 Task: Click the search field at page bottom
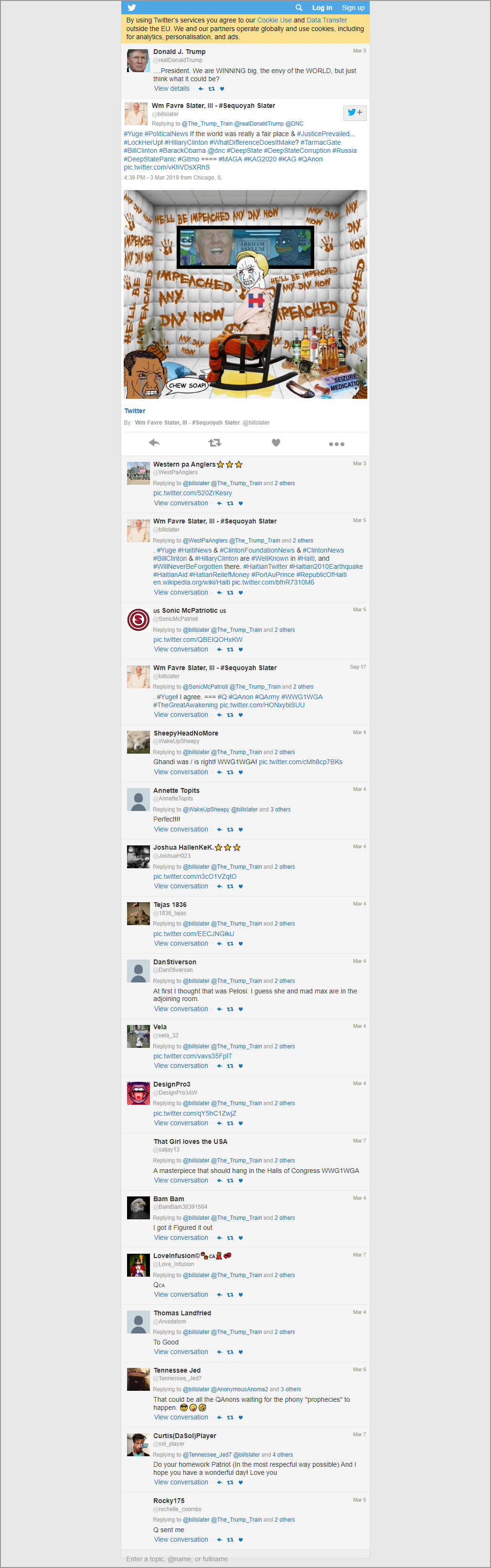[245, 1558]
